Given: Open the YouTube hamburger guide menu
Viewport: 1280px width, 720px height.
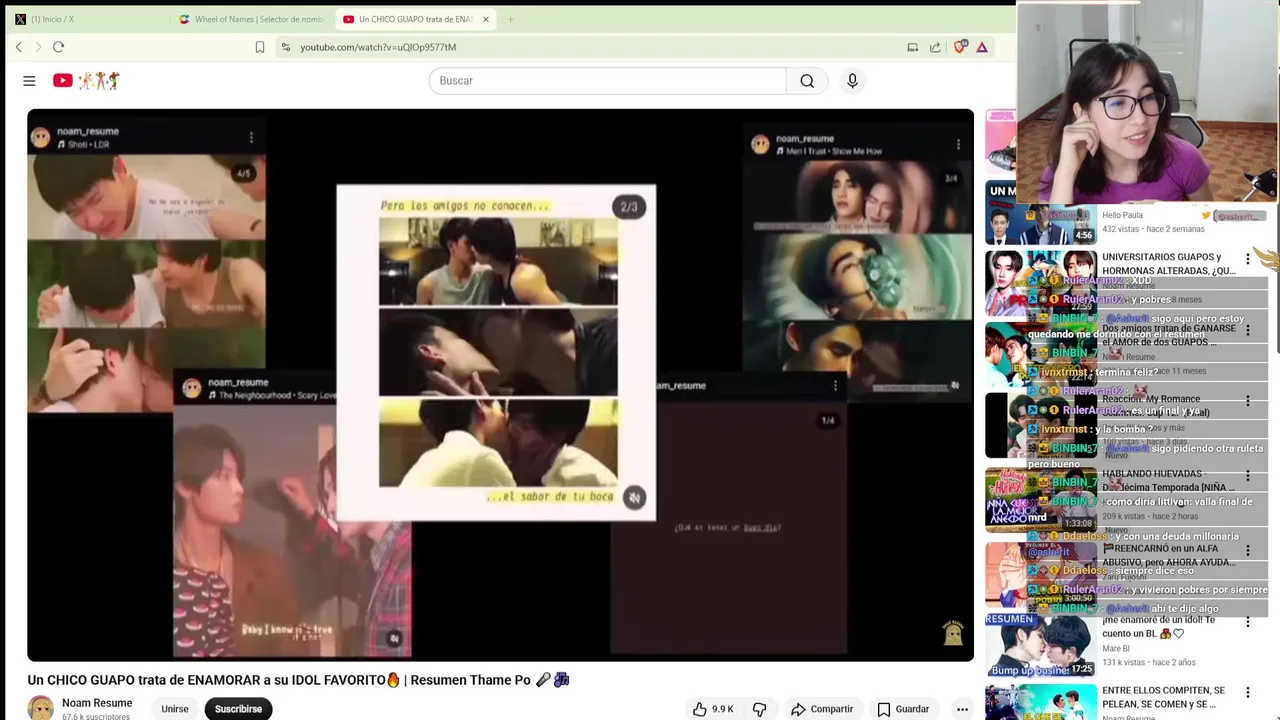Looking at the screenshot, I should pos(29,81).
